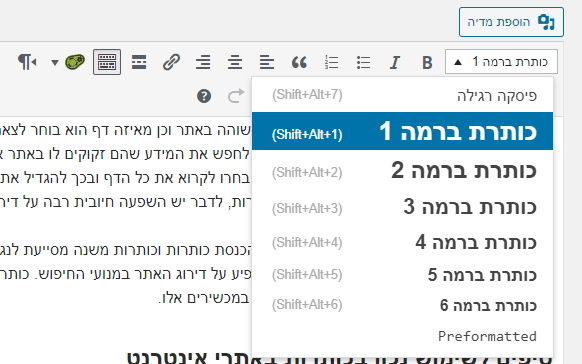
Task: Toggle the toolbar kitchen sink button
Action: pos(107,62)
